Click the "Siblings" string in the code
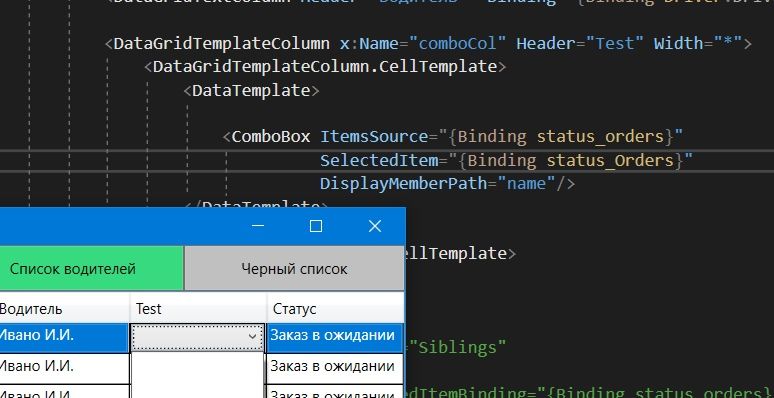The height and width of the screenshot is (398, 774). point(457,347)
